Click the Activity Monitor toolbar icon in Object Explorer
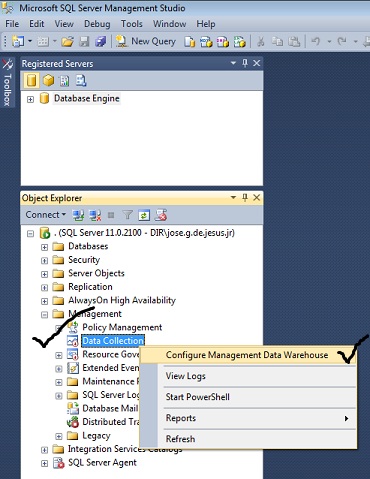This screenshot has height=479, width=370. (x=161, y=215)
